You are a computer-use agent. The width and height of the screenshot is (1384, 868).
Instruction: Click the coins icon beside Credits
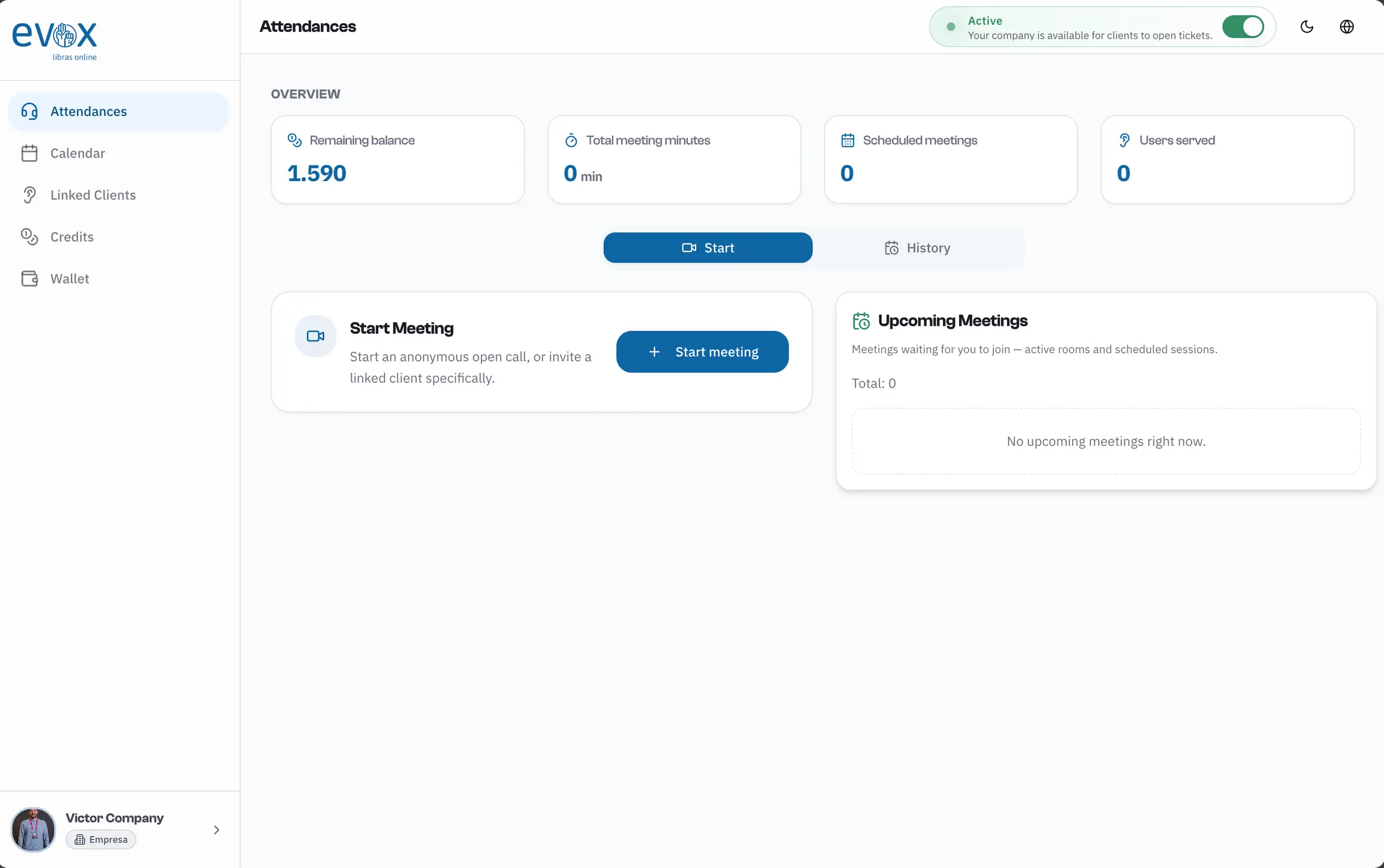tap(29, 237)
